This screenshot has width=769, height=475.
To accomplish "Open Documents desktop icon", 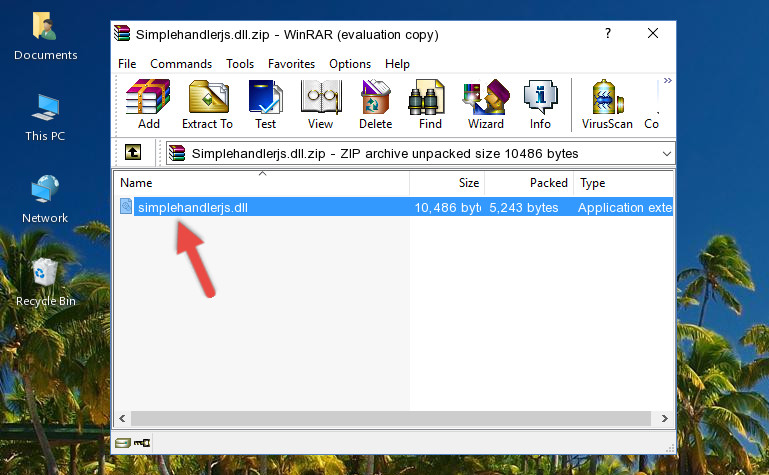I will tap(45, 36).
